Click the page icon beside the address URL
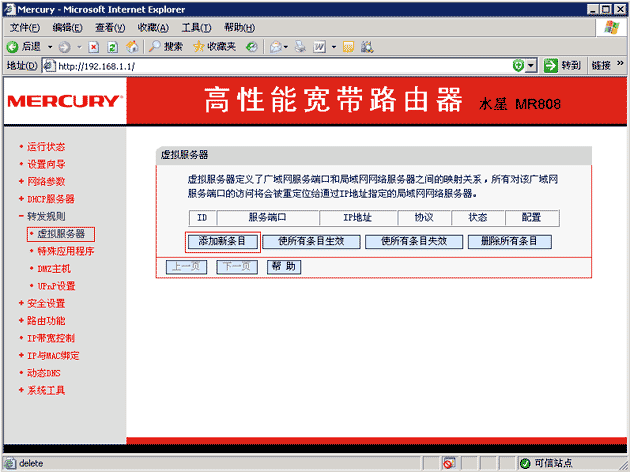The image size is (630, 472). pyautogui.click(x=49, y=65)
